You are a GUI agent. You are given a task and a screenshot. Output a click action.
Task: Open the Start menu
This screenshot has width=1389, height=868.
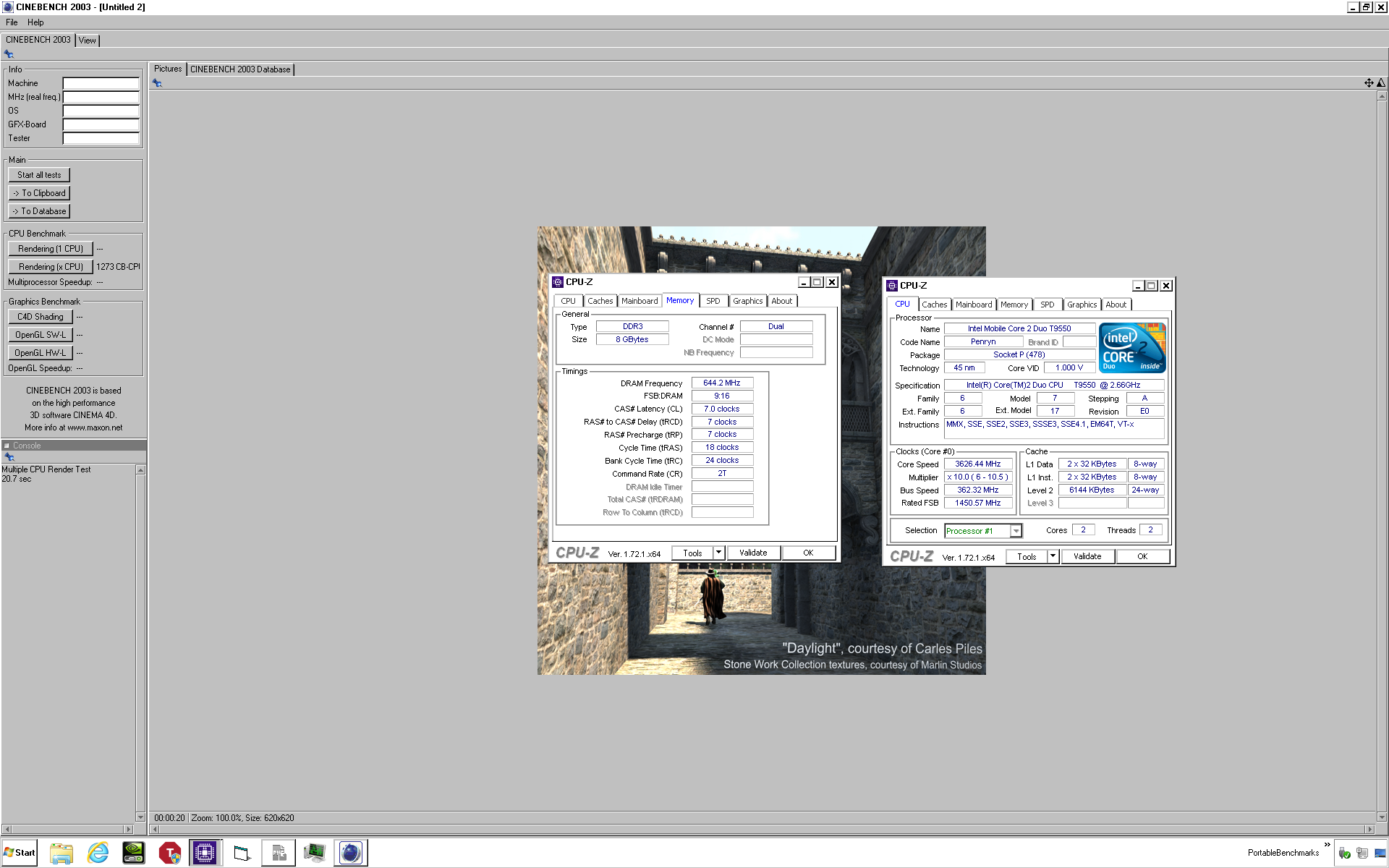point(20,853)
